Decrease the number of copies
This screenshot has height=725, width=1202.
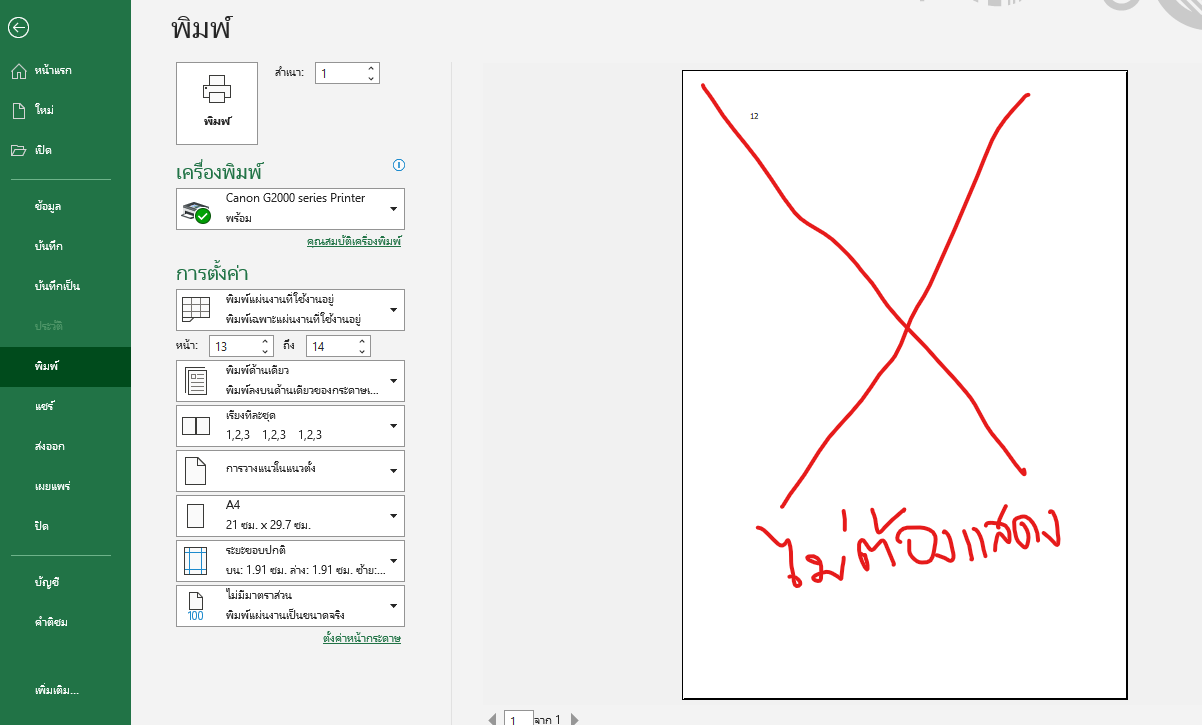point(372,79)
